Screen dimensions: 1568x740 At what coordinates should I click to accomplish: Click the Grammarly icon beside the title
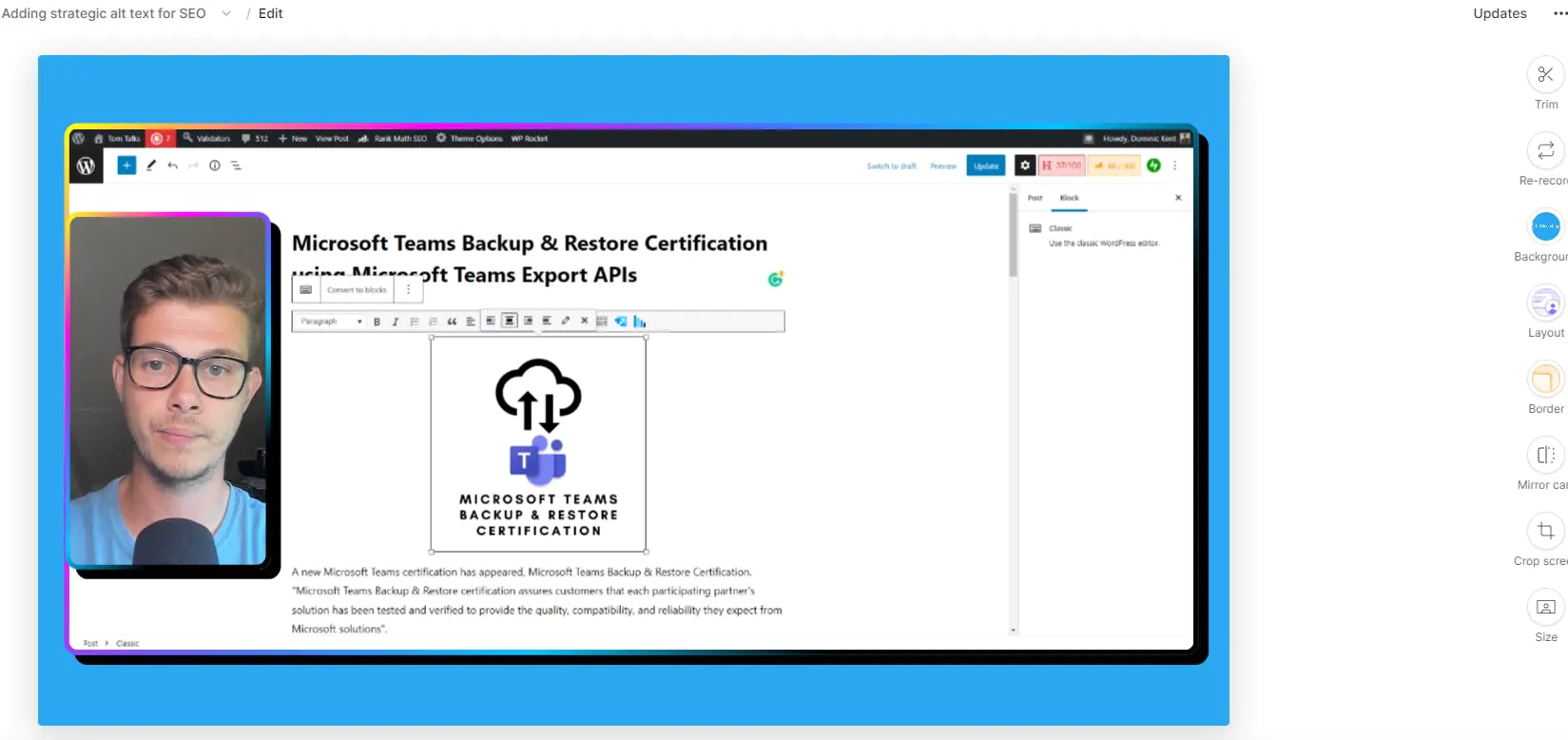[776, 279]
